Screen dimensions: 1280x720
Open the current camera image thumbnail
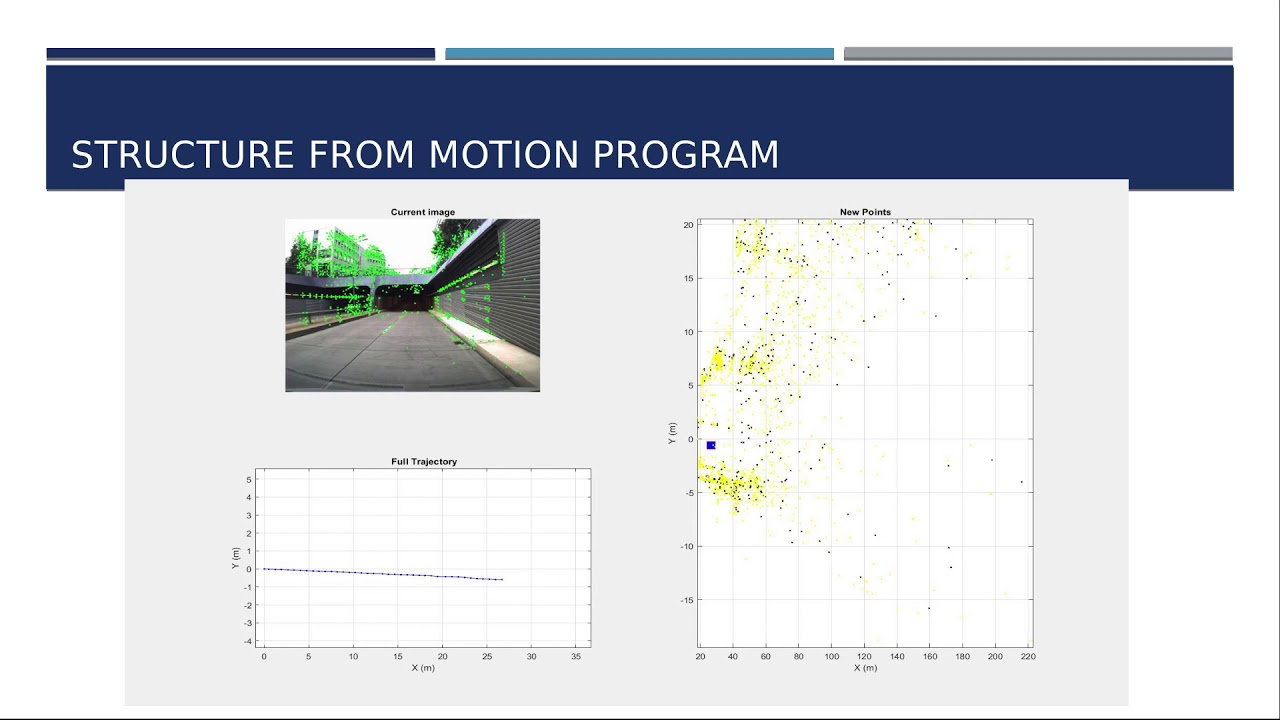pyautogui.click(x=412, y=305)
